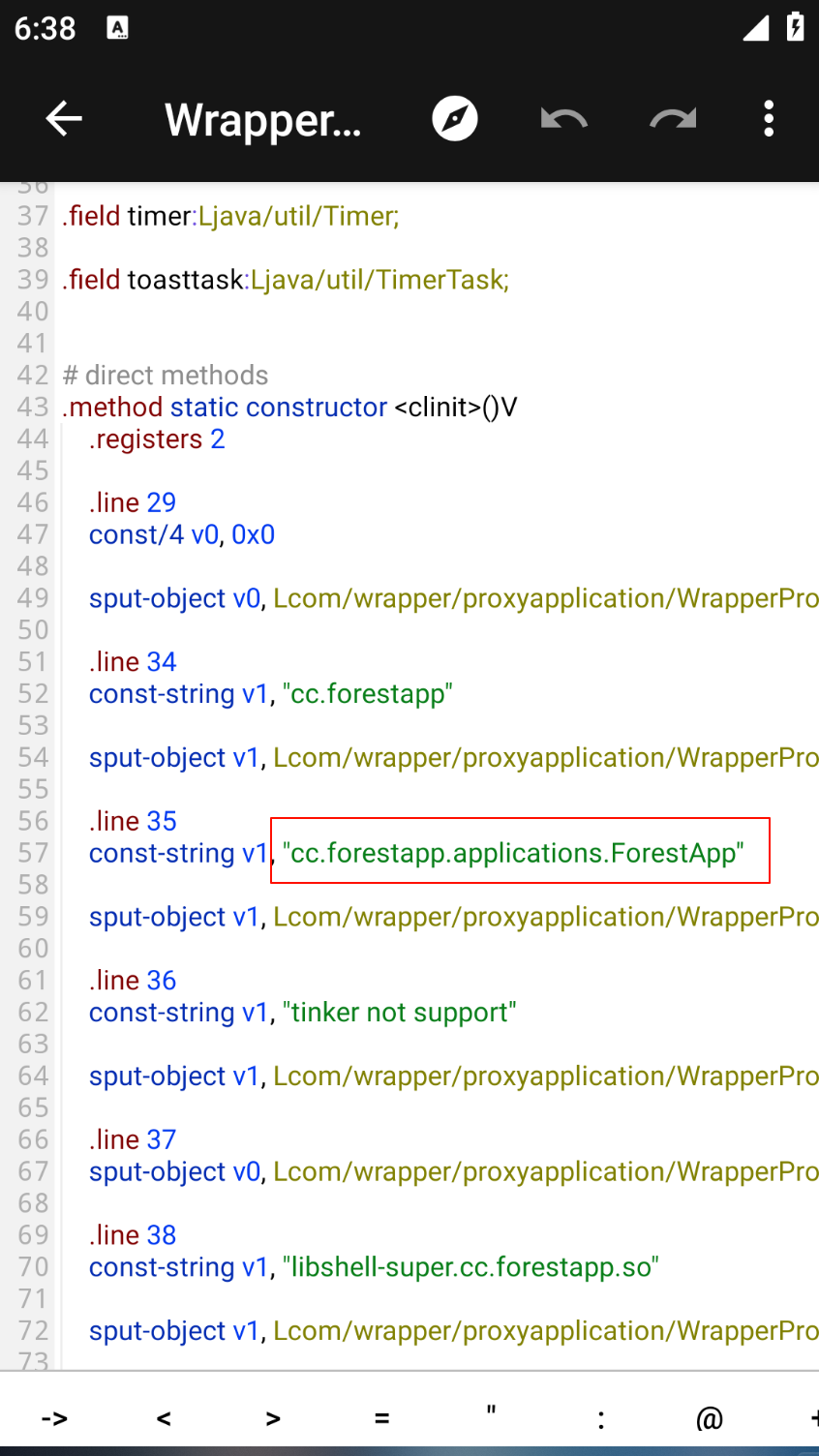The height and width of the screenshot is (1456, 819).
Task: Insert the -> arrow symbol
Action: 54,1418
